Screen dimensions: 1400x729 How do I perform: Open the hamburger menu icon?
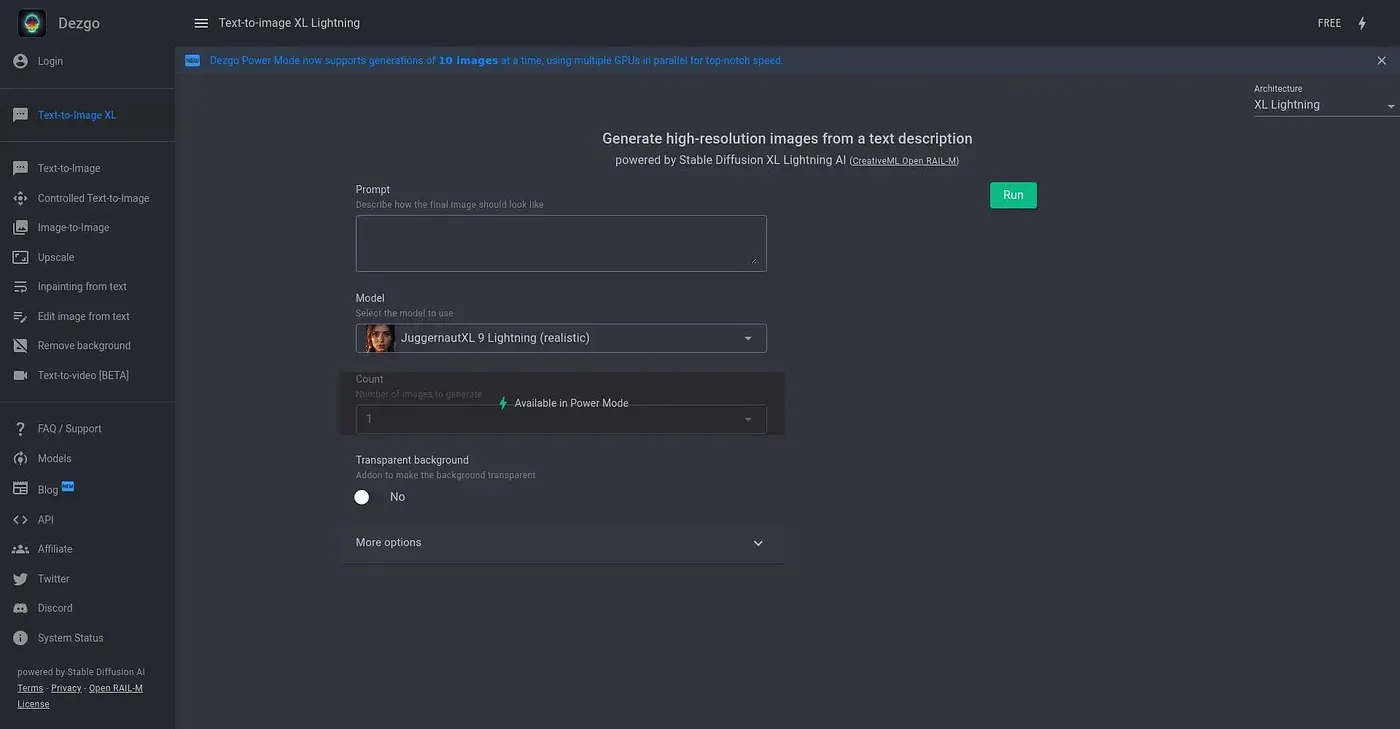(201, 23)
